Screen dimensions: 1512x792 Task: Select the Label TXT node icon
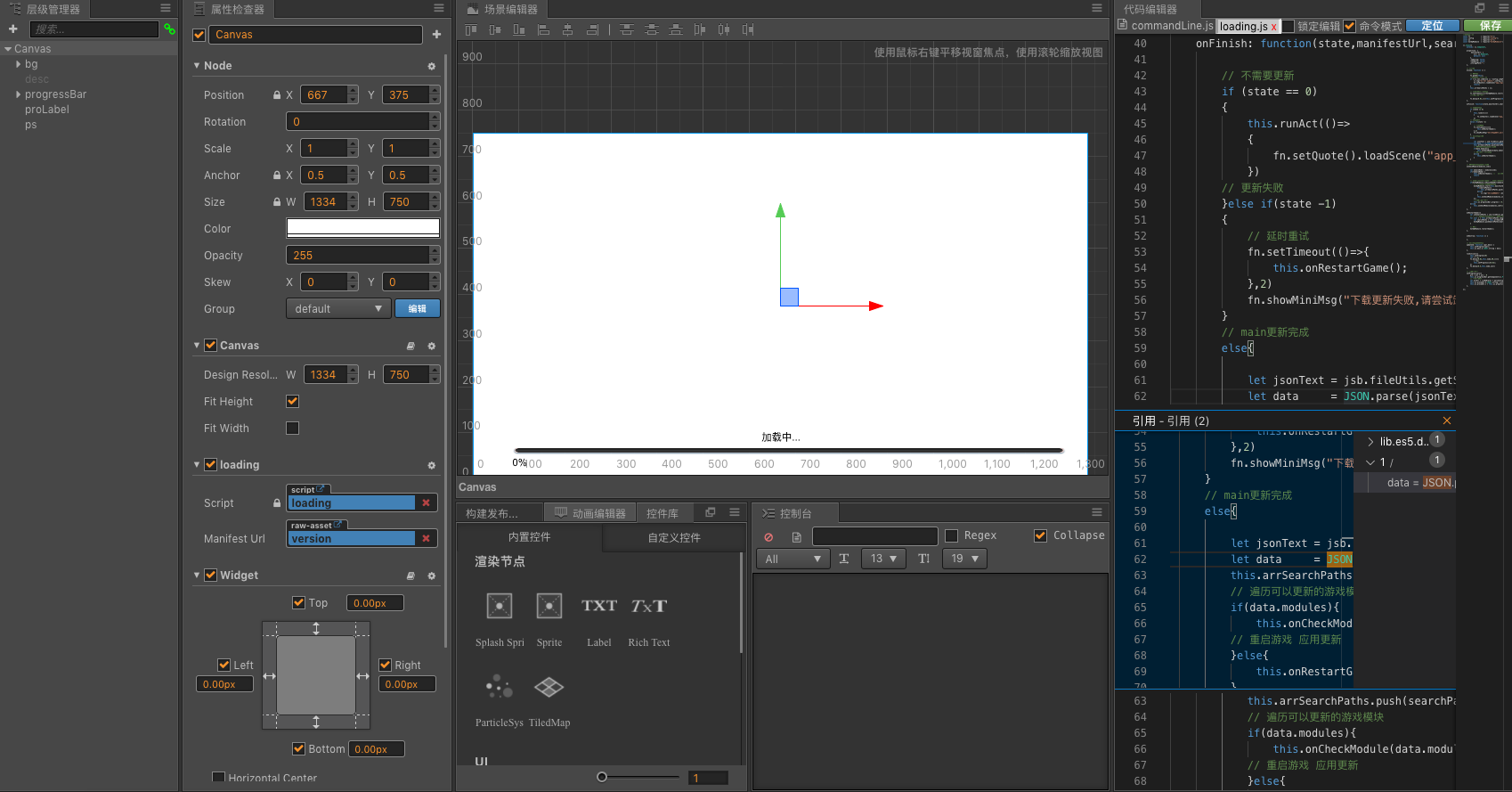point(599,606)
